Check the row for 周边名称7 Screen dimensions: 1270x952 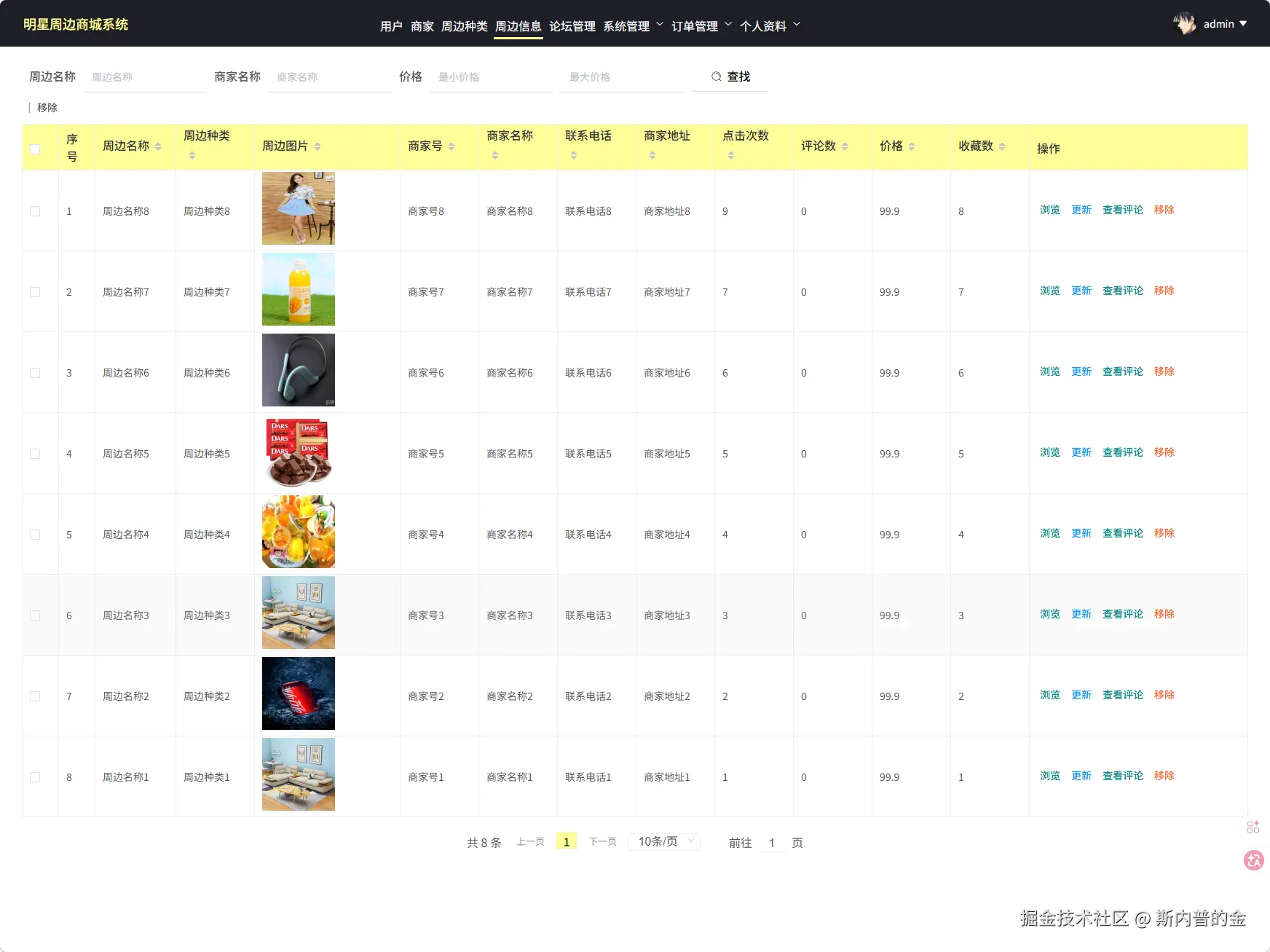tap(35, 292)
